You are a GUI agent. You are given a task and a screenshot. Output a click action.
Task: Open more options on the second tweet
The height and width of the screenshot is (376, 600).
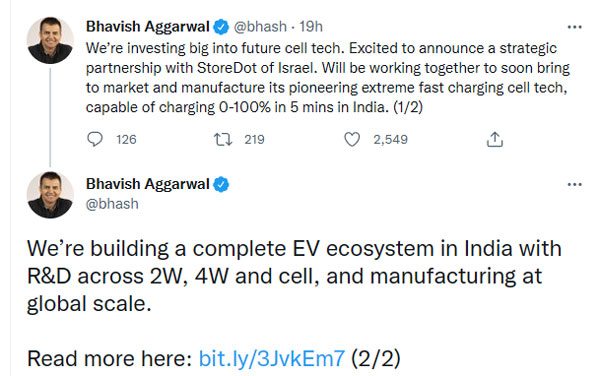tap(574, 185)
